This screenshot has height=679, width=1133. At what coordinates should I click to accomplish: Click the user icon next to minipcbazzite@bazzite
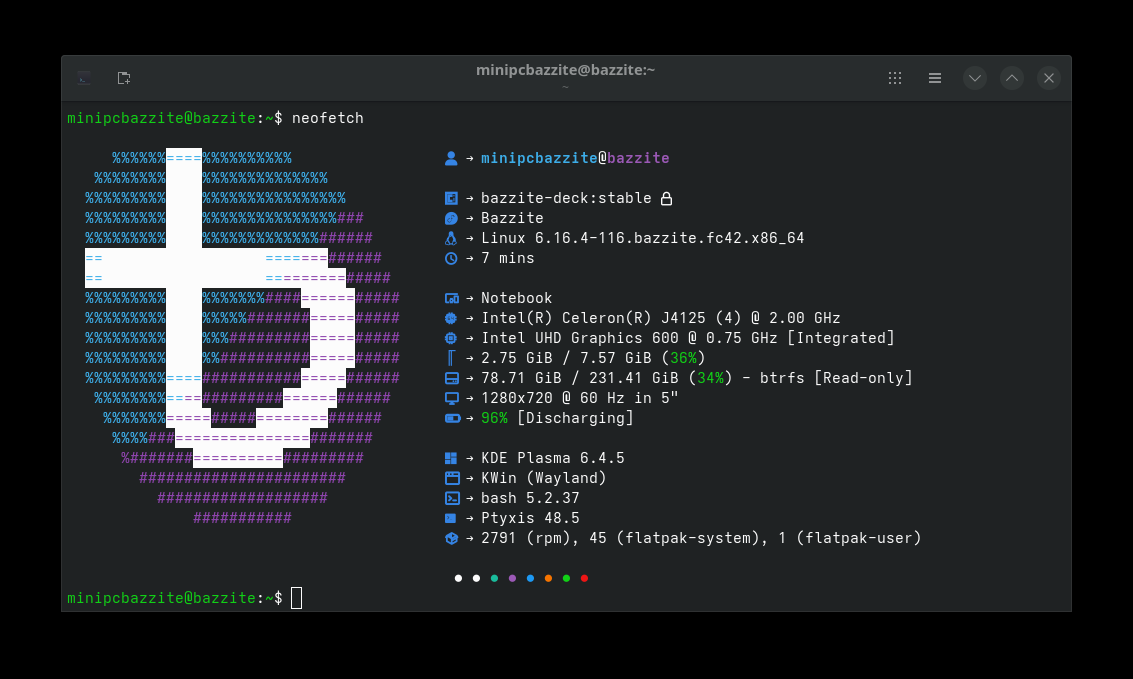[451, 158]
